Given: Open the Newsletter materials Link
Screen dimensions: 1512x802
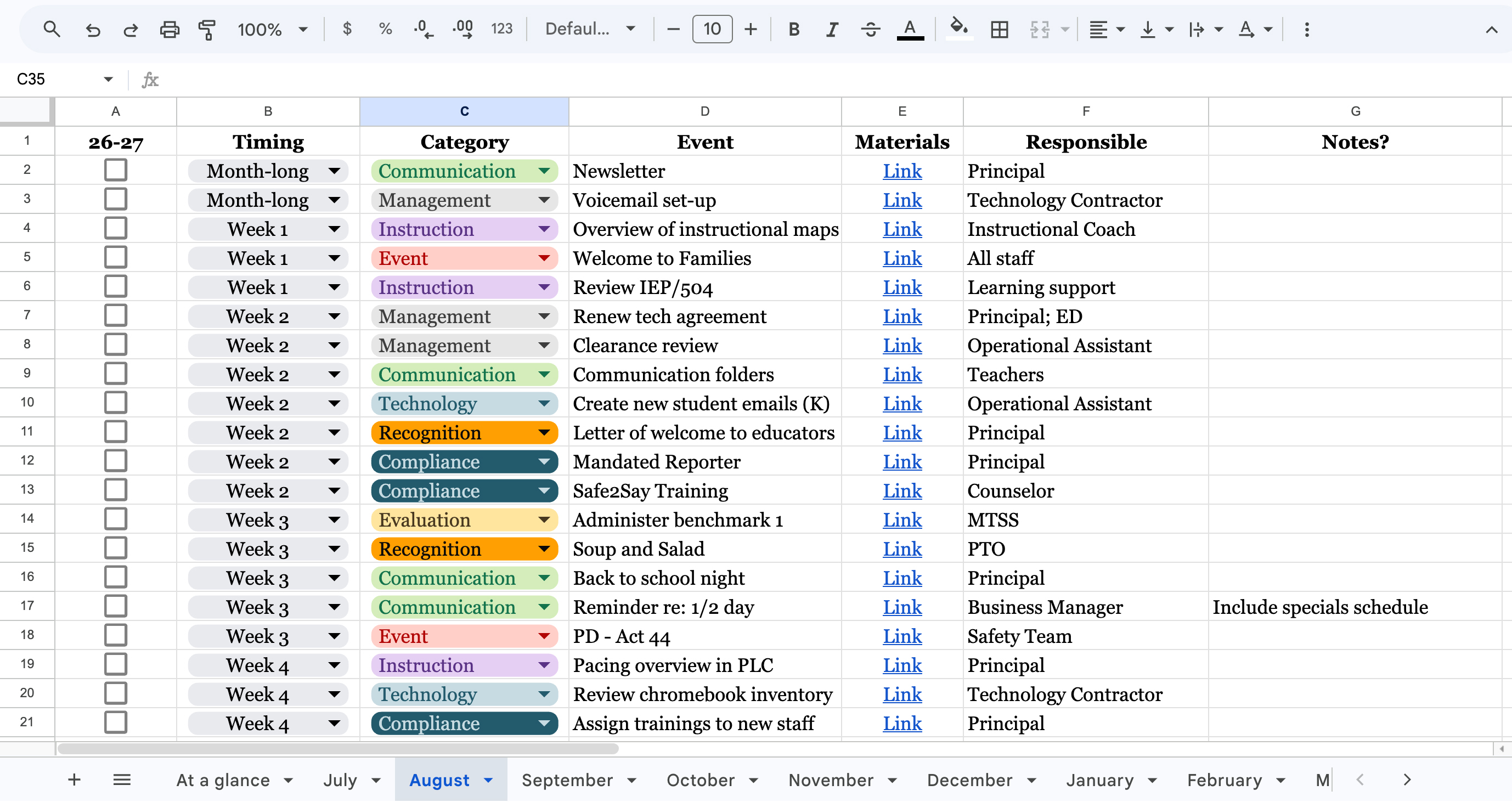Looking at the screenshot, I should point(901,171).
